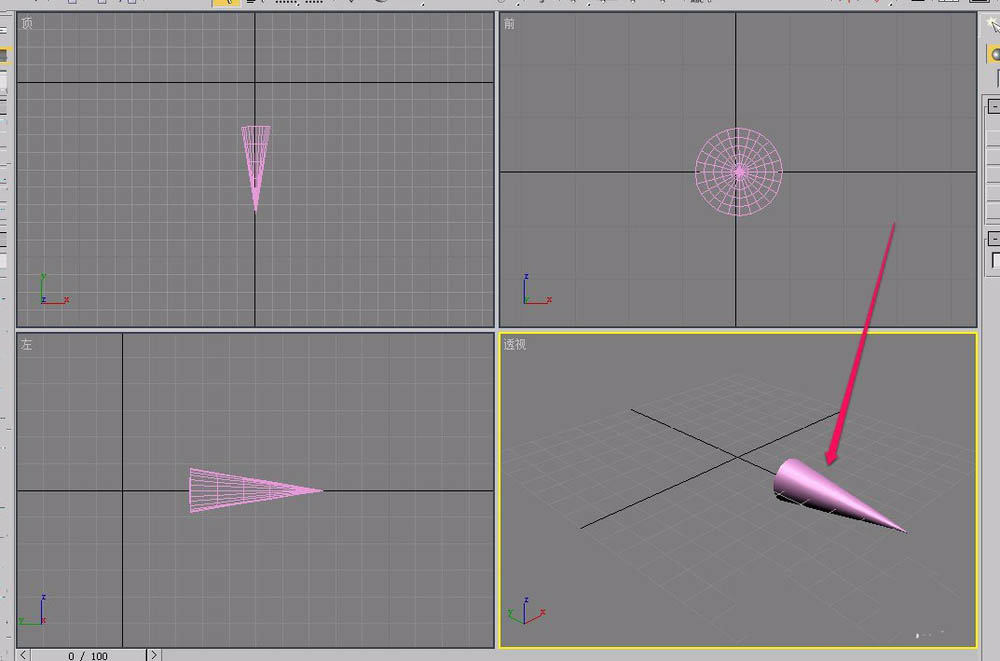
Task: Click the time slider showing 0 / 100
Action: tap(88, 655)
